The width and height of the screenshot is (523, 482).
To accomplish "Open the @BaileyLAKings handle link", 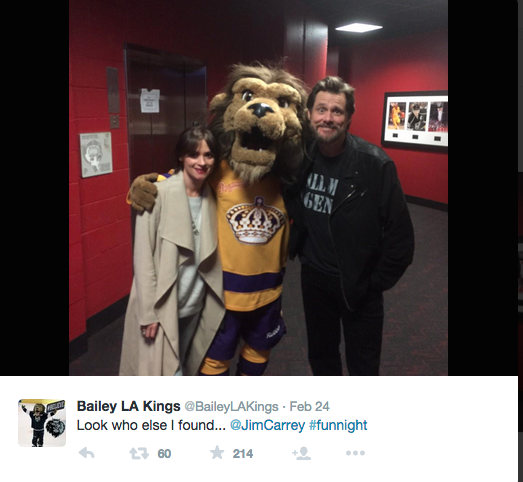I will click(x=231, y=407).
